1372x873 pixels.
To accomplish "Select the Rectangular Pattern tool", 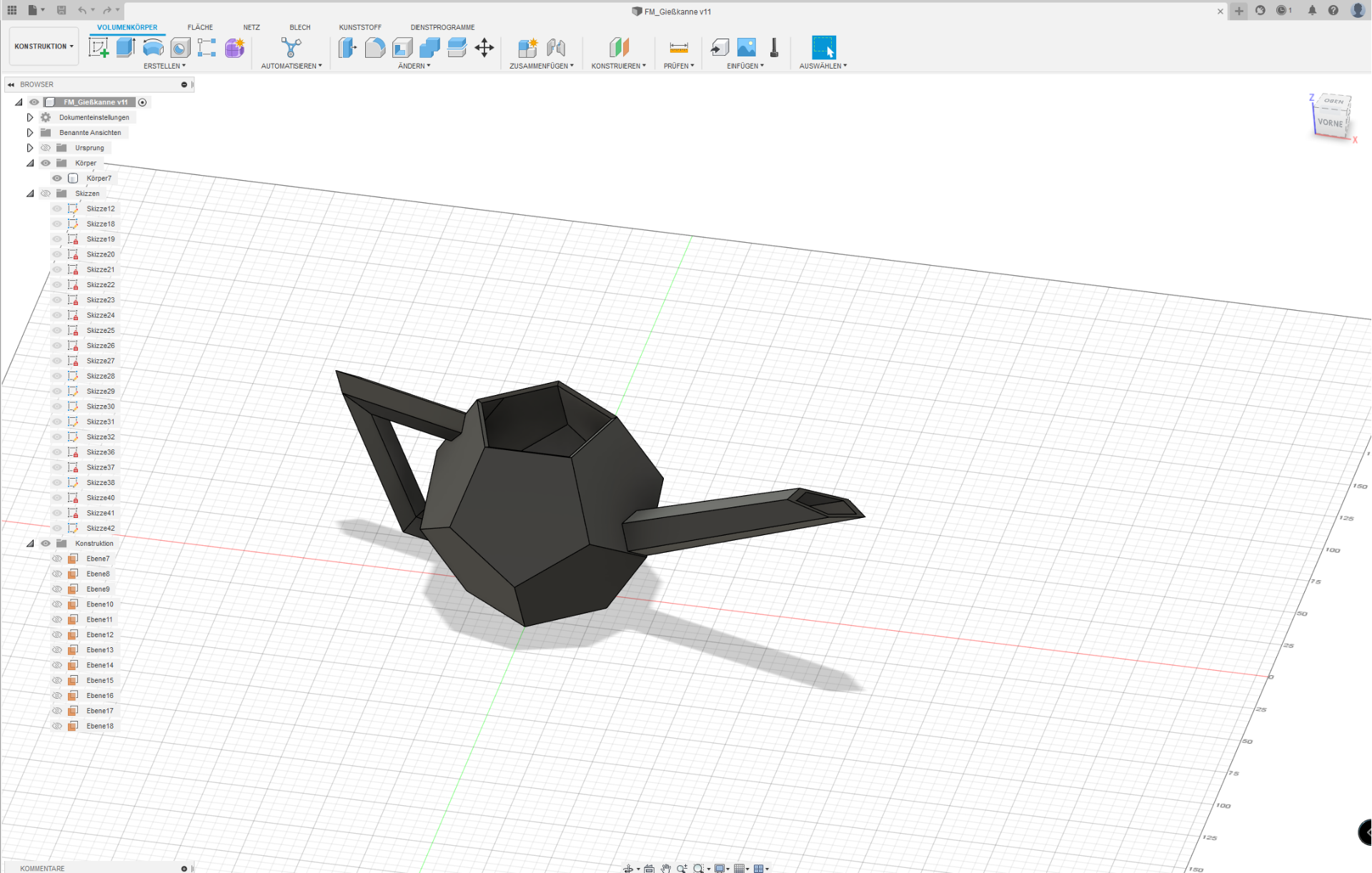I will [207, 48].
